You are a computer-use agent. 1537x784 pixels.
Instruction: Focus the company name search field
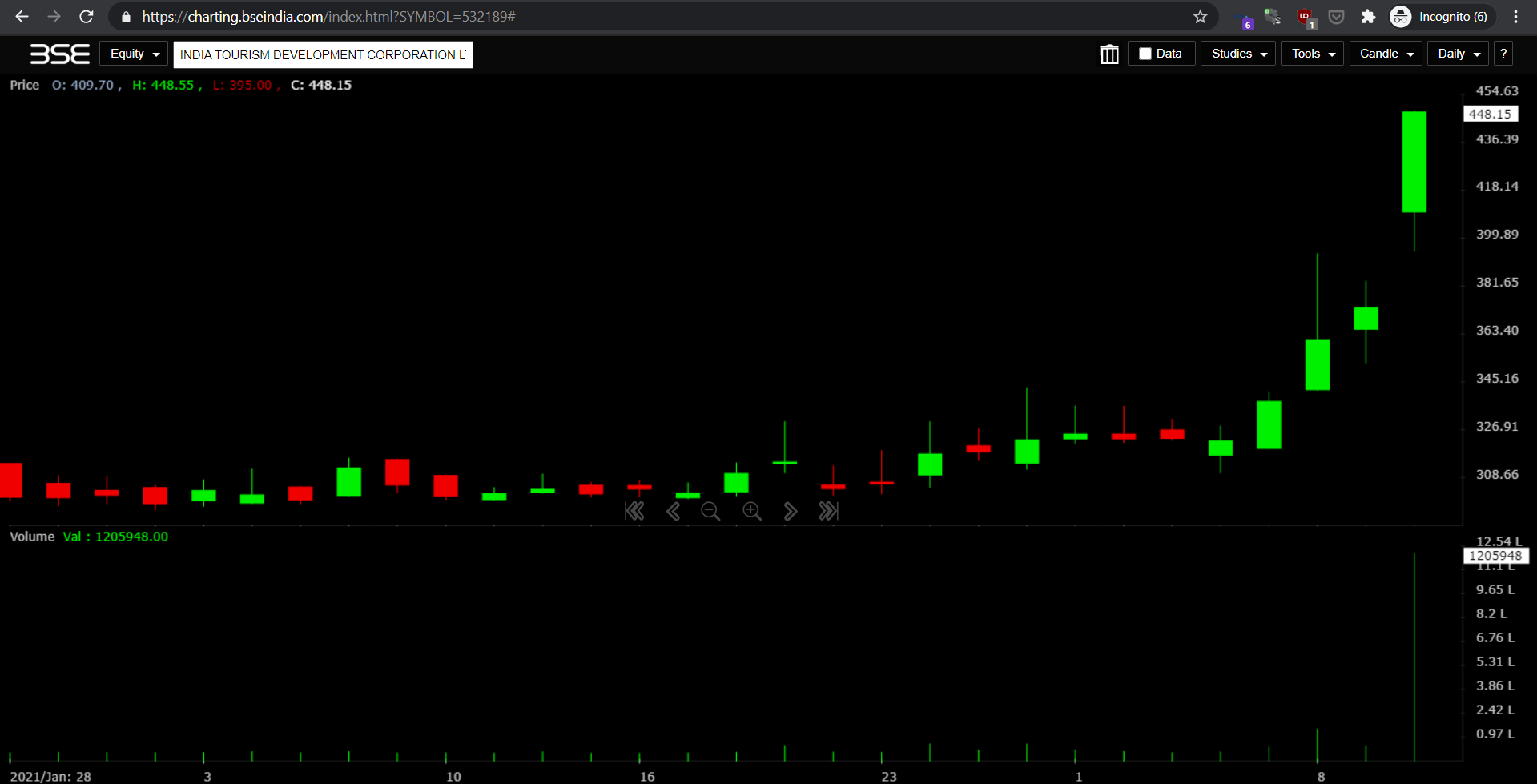point(323,54)
